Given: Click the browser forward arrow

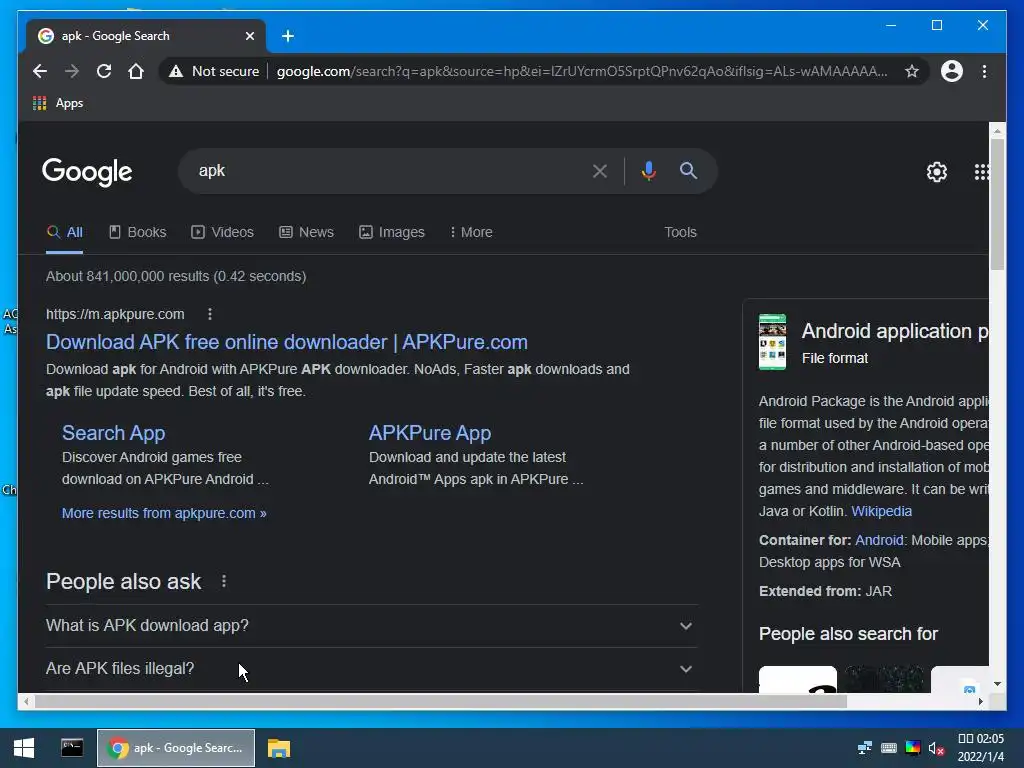Looking at the screenshot, I should click(72, 71).
